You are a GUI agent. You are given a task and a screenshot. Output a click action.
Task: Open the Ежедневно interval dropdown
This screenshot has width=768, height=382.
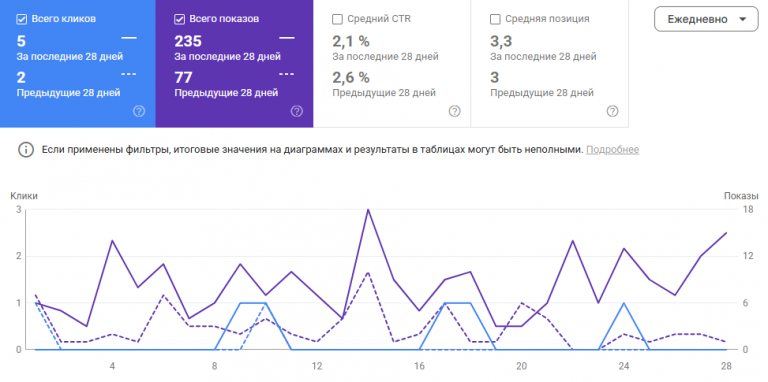pos(706,20)
